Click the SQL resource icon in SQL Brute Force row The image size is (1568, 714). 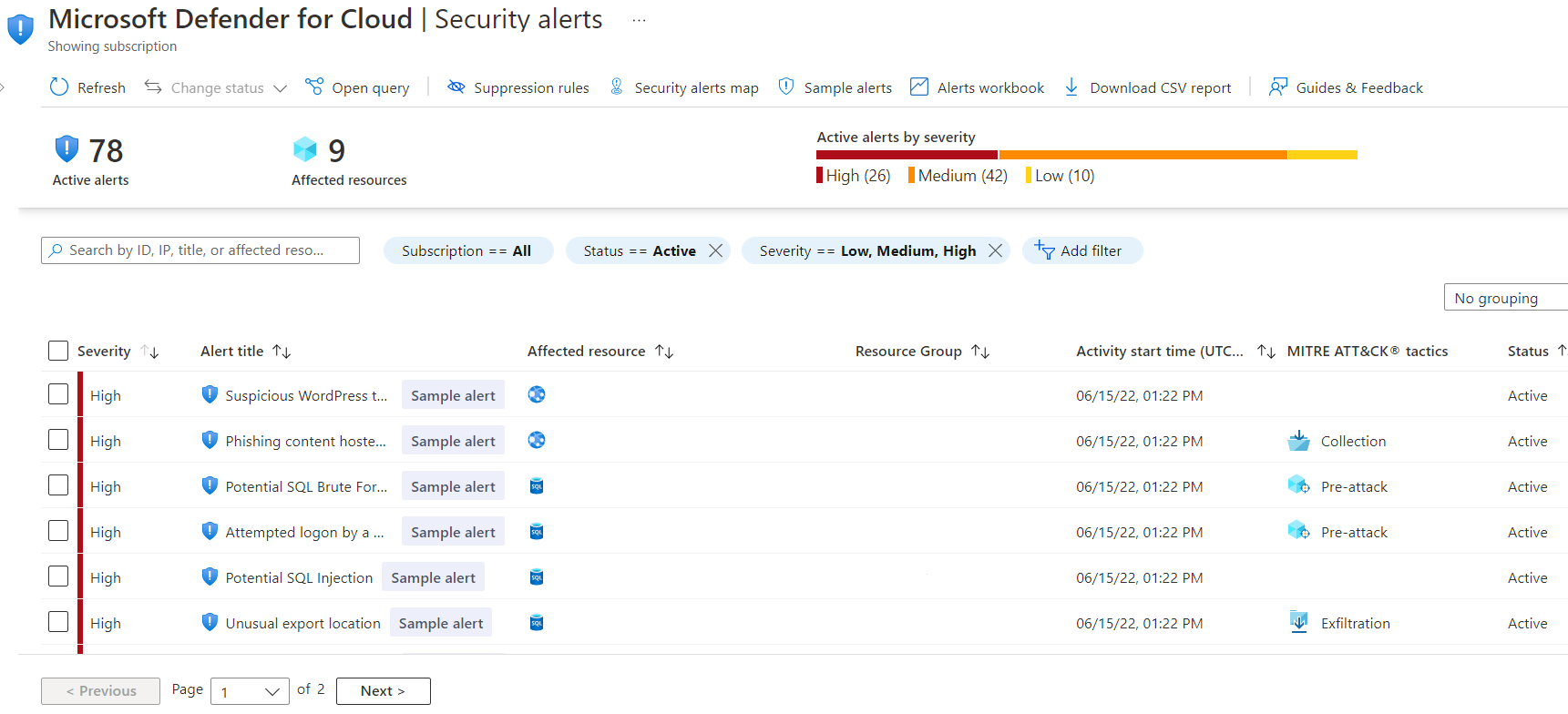coord(537,486)
